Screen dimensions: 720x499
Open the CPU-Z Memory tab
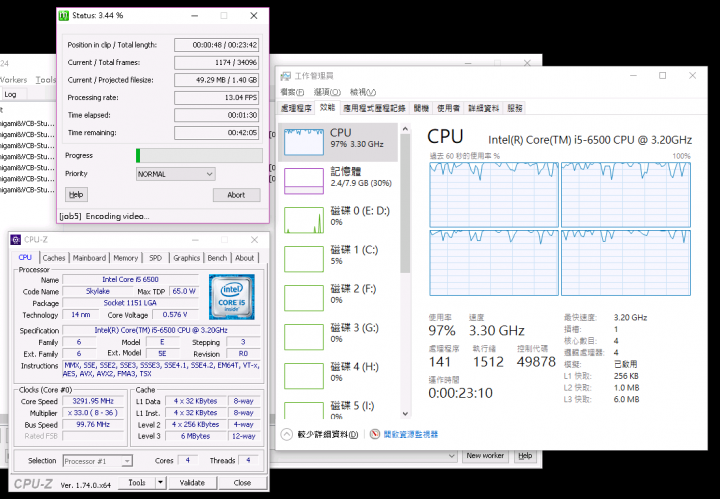coord(125,258)
